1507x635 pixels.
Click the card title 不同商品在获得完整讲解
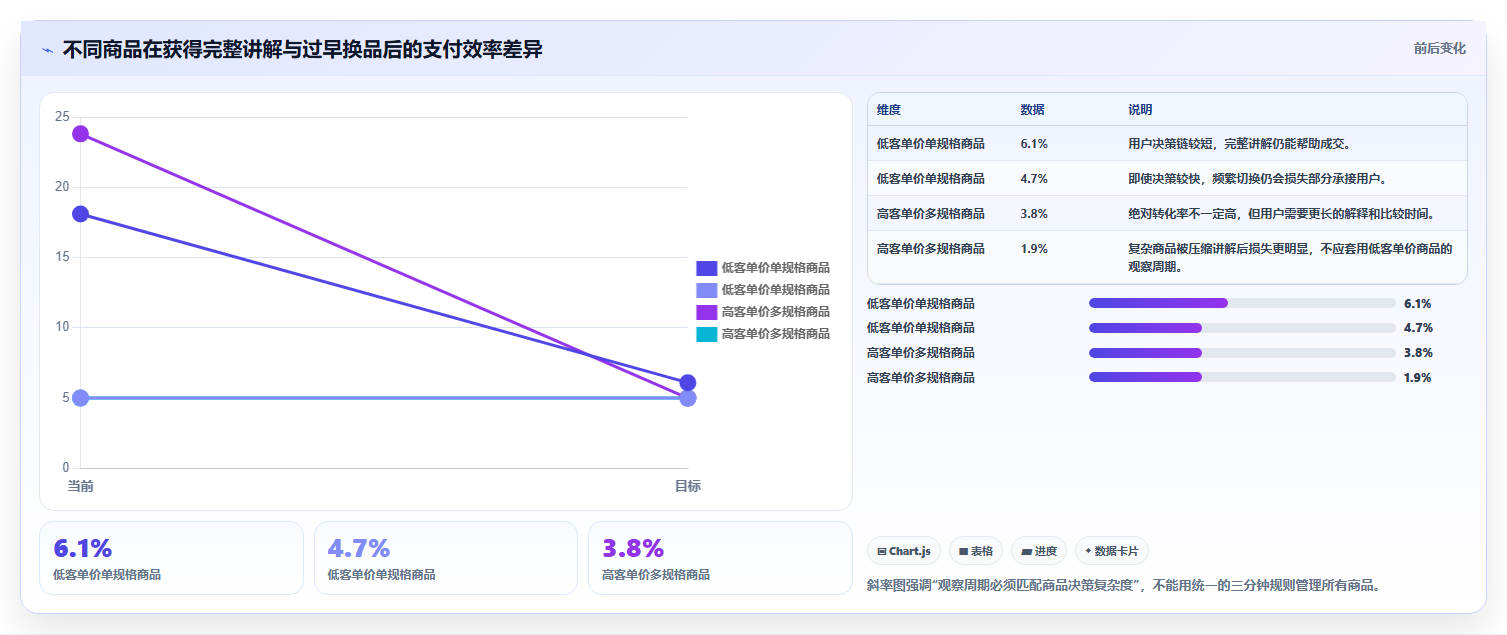pyautogui.click(x=302, y=49)
